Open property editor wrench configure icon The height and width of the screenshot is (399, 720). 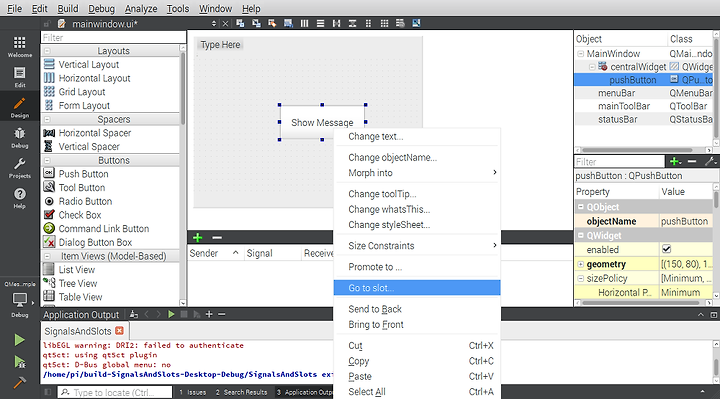[x=710, y=161]
